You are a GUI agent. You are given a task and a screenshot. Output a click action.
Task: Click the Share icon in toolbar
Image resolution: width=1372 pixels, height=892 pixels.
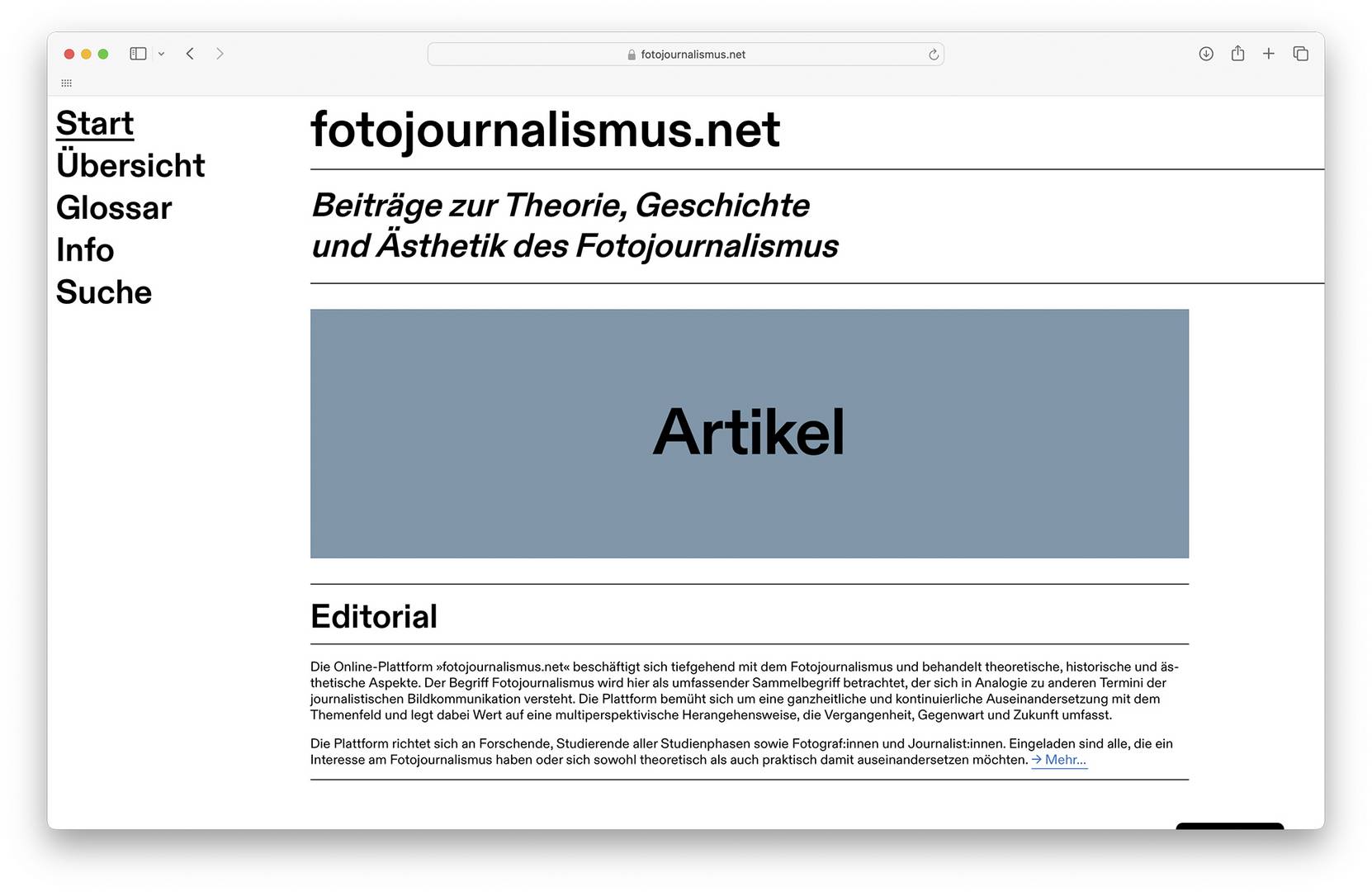coord(1237,53)
